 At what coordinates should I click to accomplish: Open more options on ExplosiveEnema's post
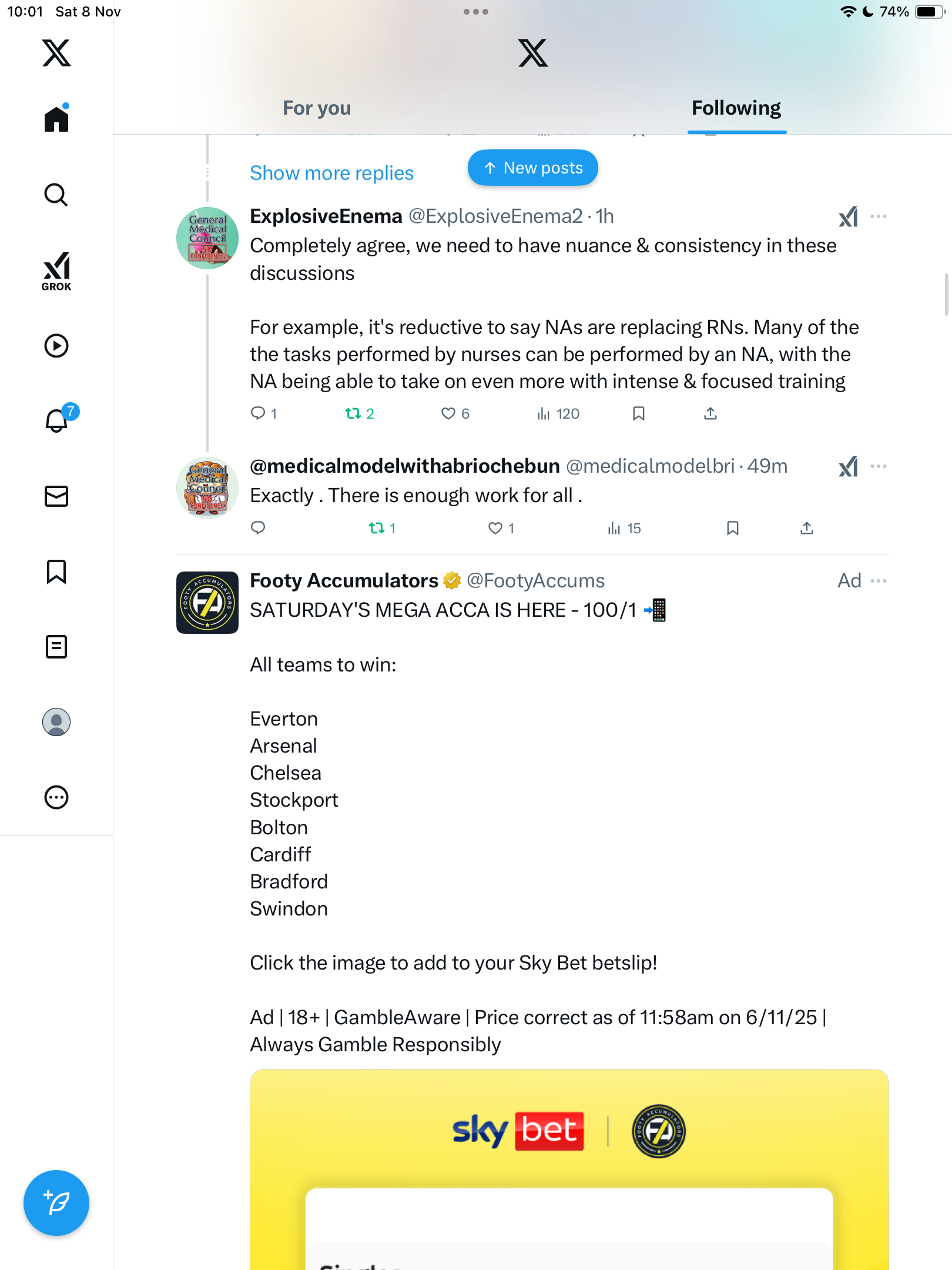(879, 217)
